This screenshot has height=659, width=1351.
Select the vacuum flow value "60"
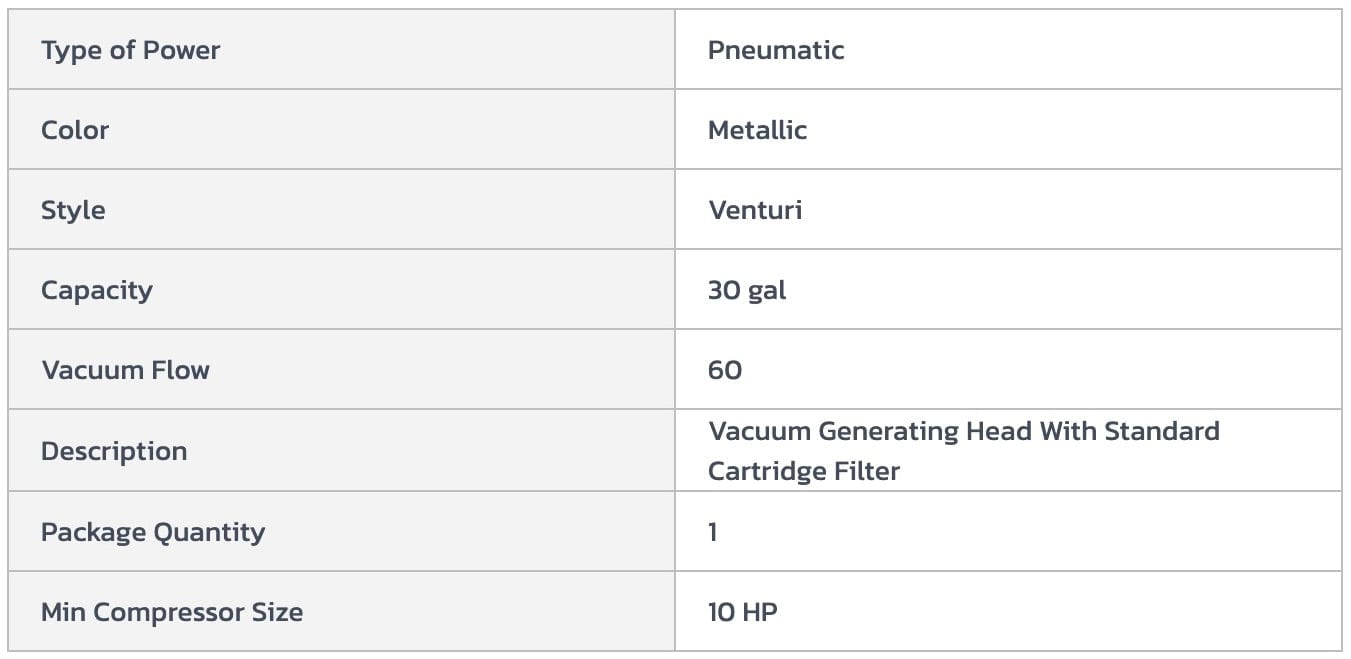point(725,370)
